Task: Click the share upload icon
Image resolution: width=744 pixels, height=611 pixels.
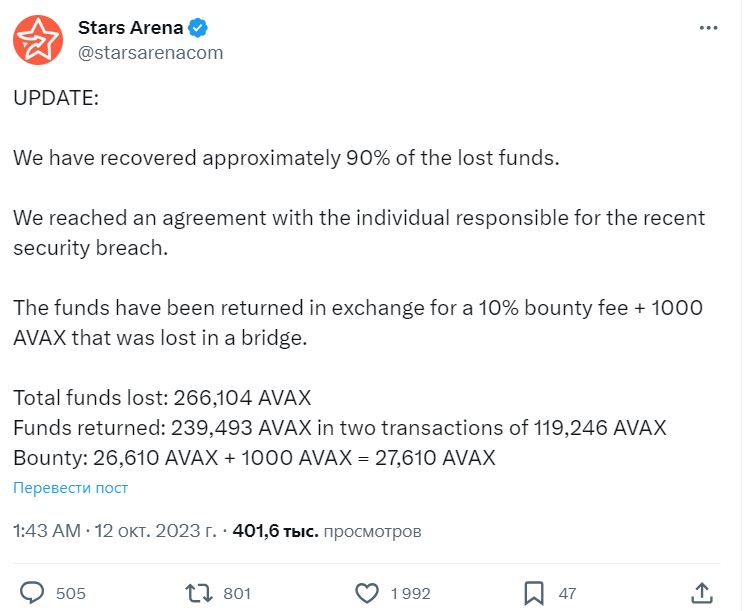Action: coord(702,593)
